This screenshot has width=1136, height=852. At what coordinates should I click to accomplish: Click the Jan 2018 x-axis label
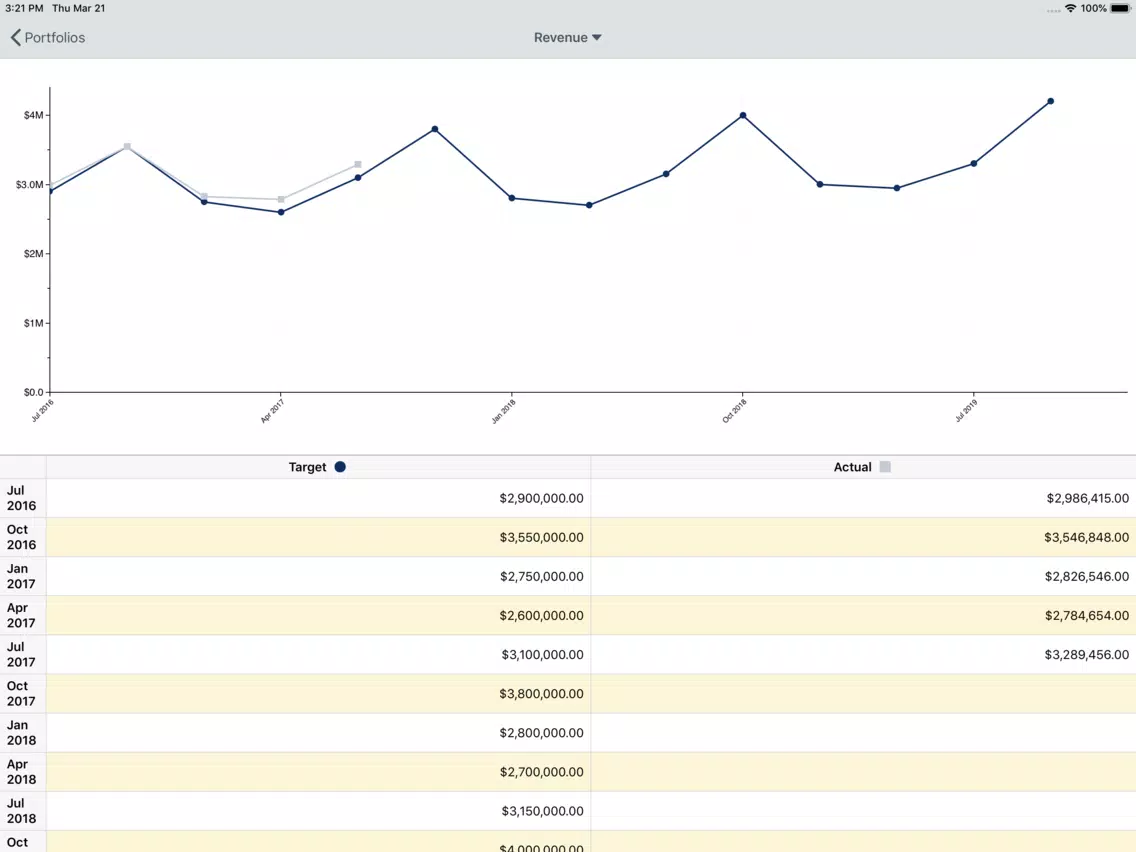click(503, 411)
